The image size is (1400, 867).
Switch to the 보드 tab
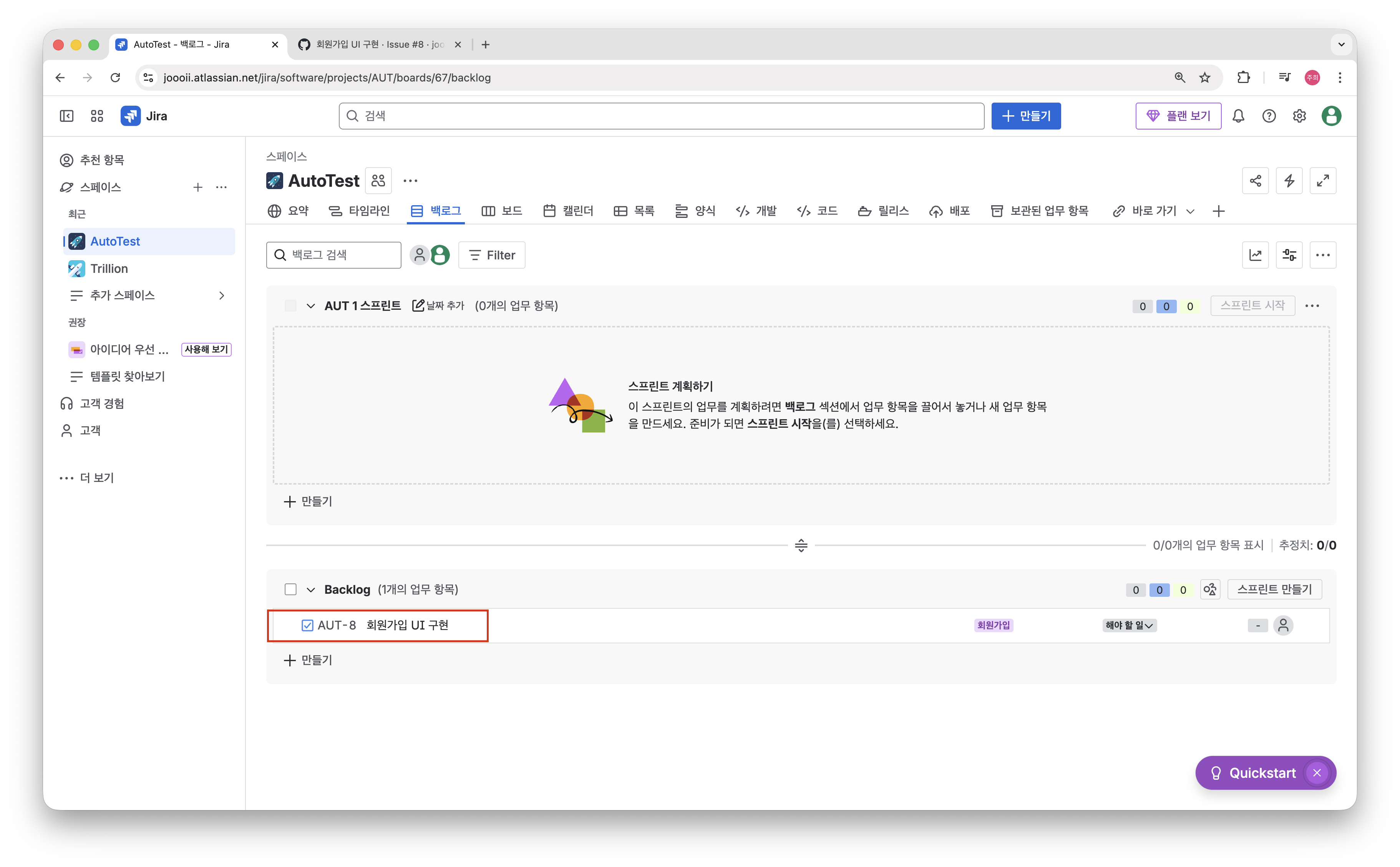click(x=502, y=211)
